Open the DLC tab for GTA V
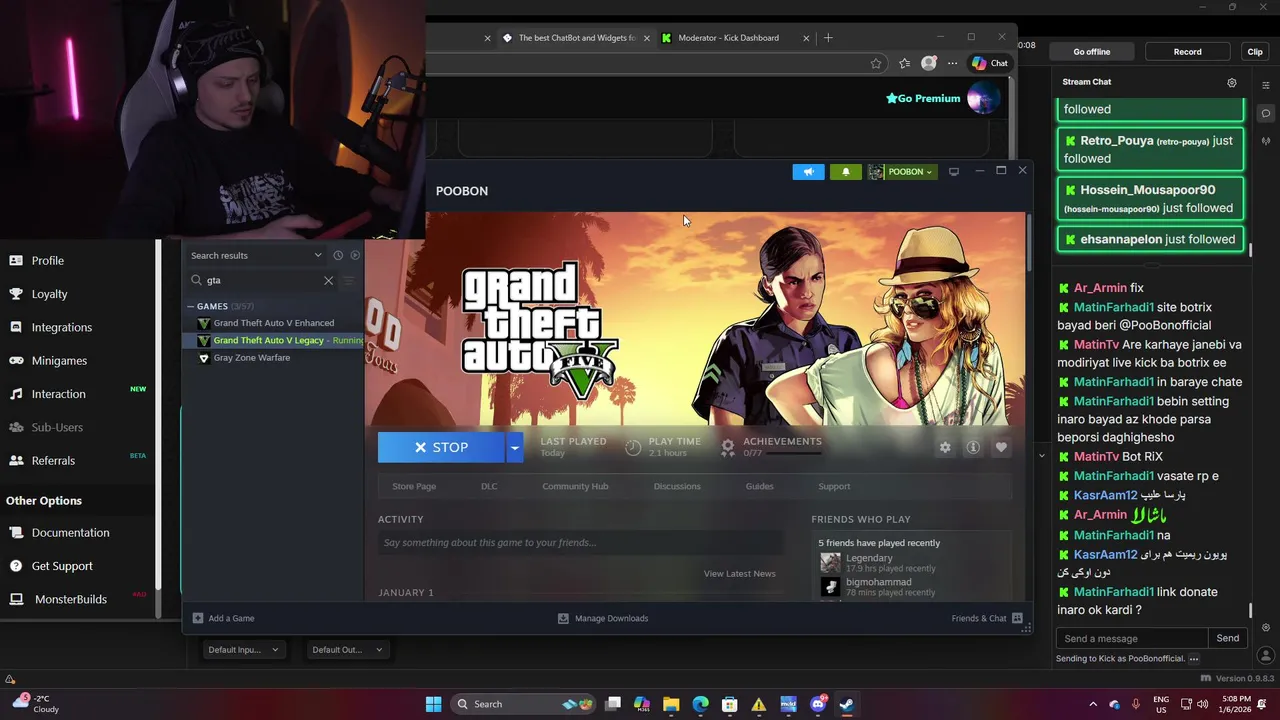1280x720 pixels. (x=489, y=486)
